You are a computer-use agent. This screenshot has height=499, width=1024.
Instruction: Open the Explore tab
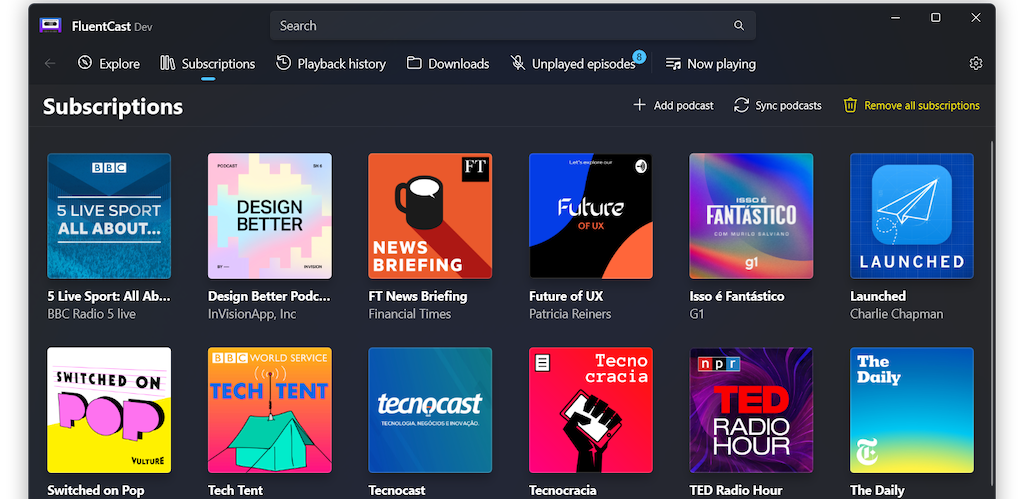(109, 64)
